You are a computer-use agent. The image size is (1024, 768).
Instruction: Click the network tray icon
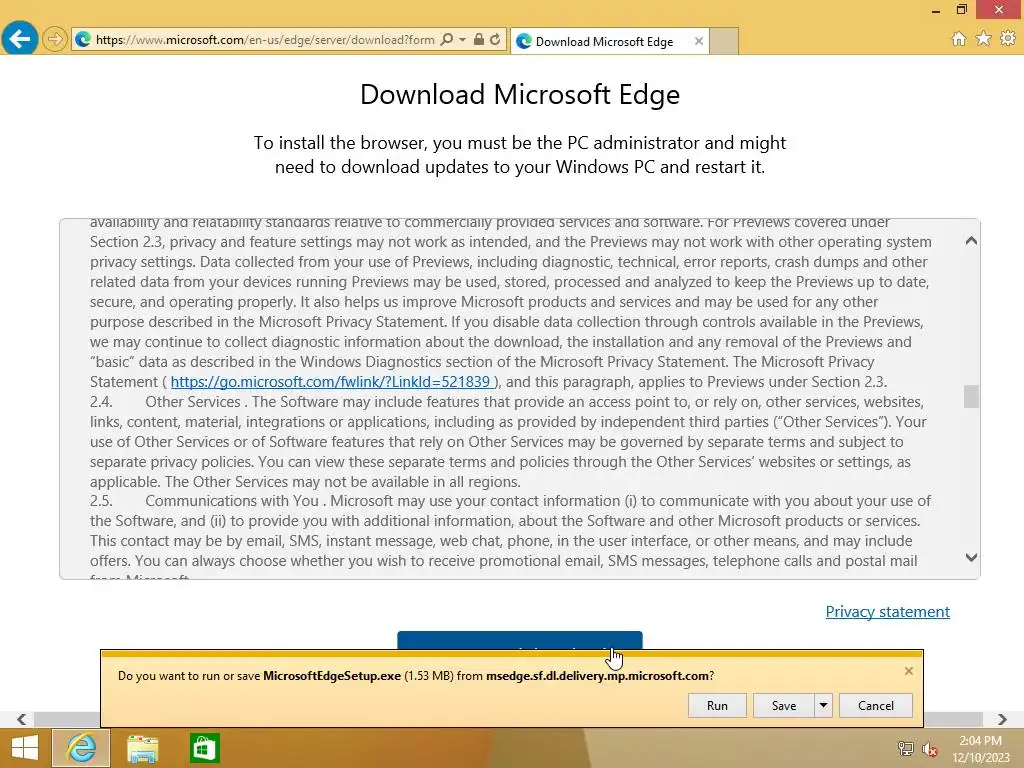[906, 748]
